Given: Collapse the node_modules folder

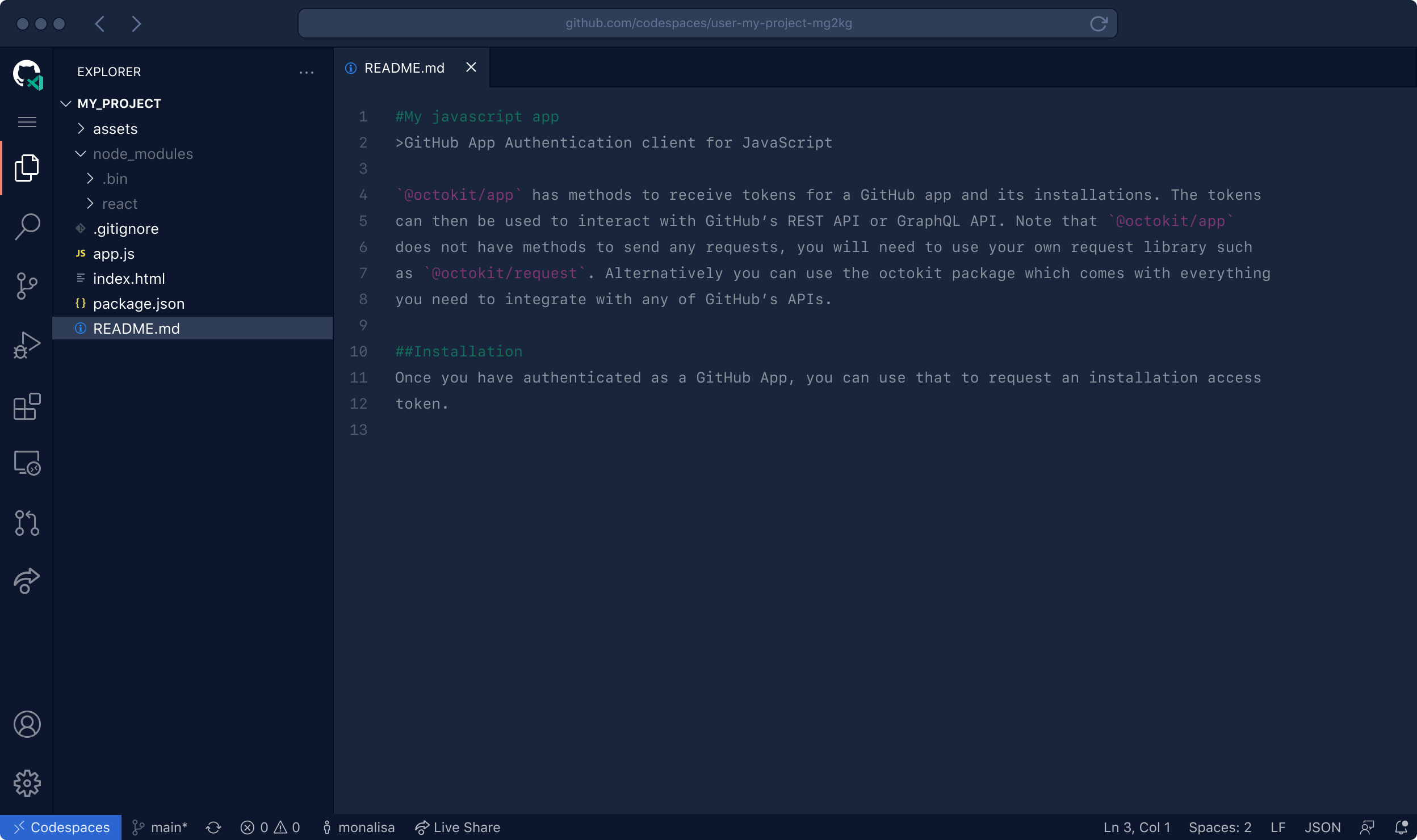Looking at the screenshot, I should (80, 153).
